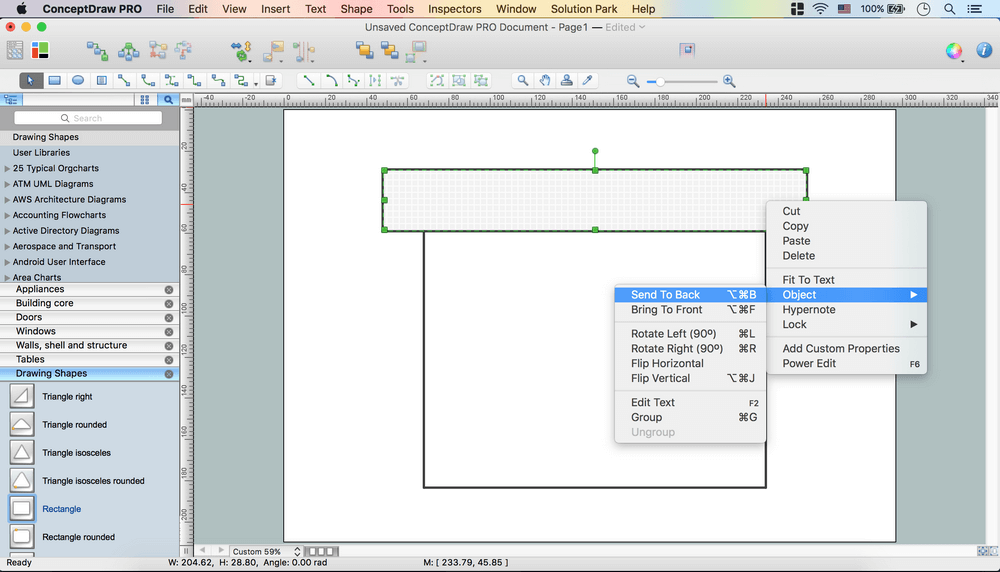
Task: Choose the stamp clone tool
Action: coord(567,80)
